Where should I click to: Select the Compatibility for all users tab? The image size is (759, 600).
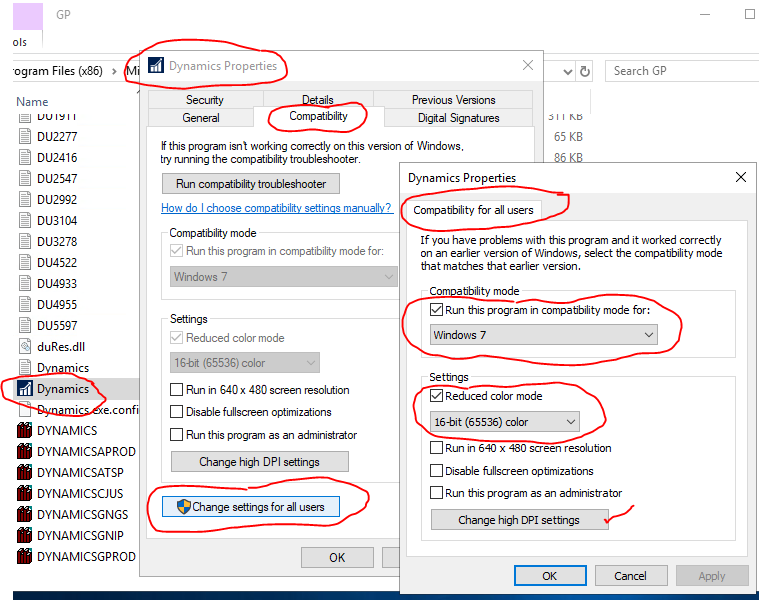click(473, 210)
